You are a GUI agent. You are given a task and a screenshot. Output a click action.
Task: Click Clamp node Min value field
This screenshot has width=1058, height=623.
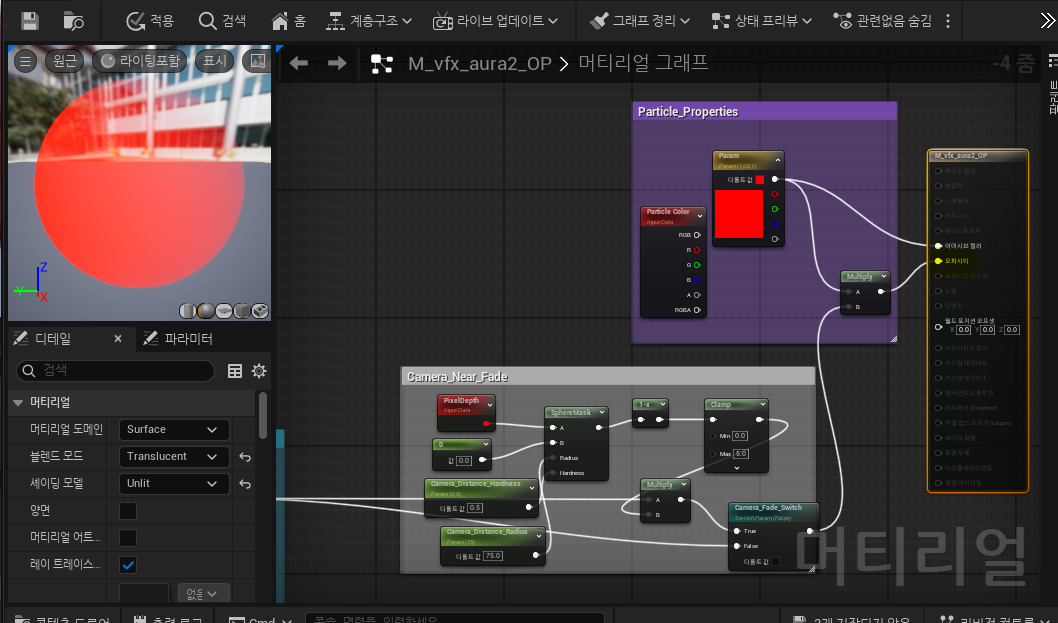(x=740, y=436)
